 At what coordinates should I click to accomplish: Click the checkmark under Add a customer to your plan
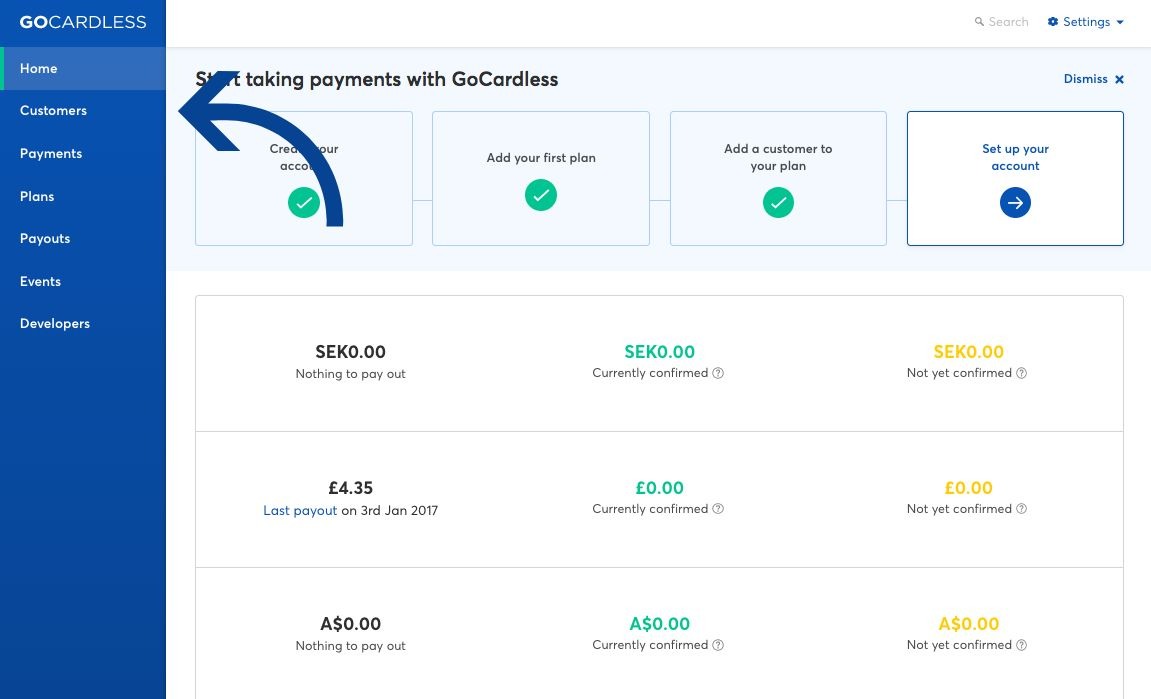tap(778, 203)
